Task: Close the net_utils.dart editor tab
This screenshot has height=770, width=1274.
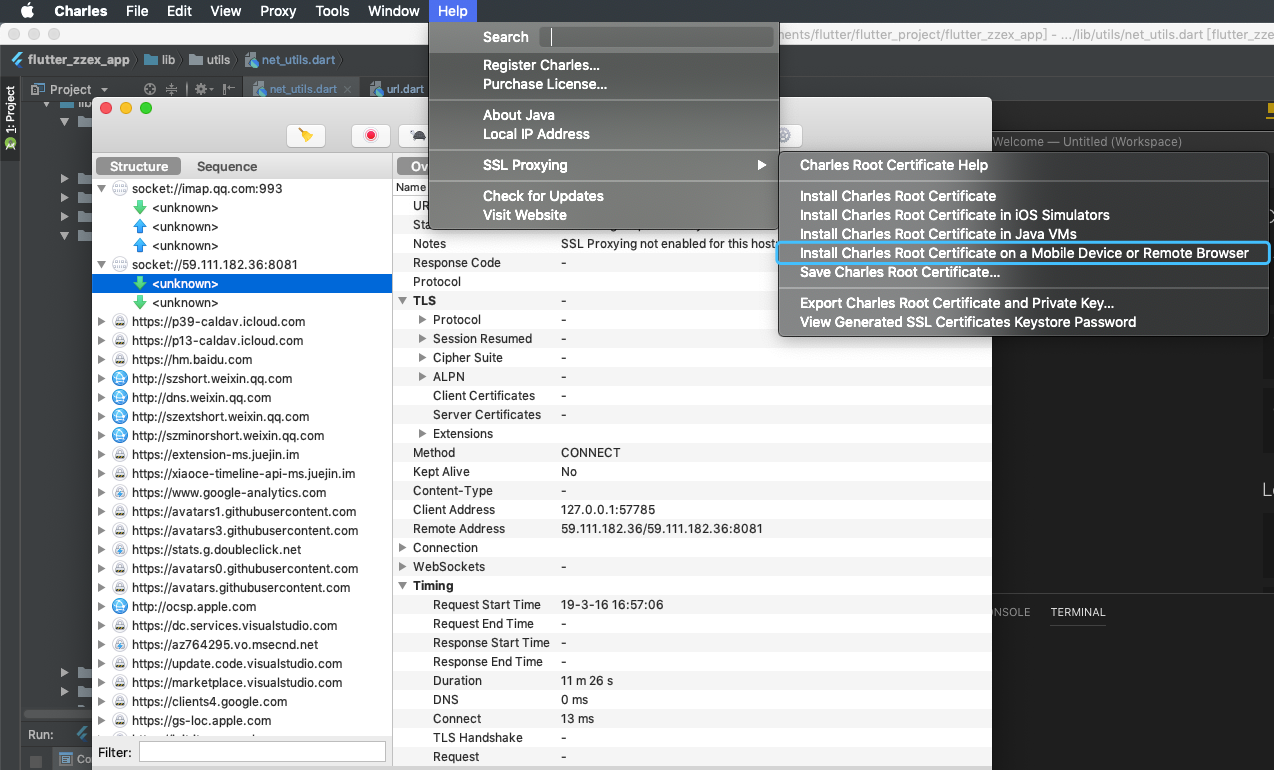Action: tap(347, 89)
